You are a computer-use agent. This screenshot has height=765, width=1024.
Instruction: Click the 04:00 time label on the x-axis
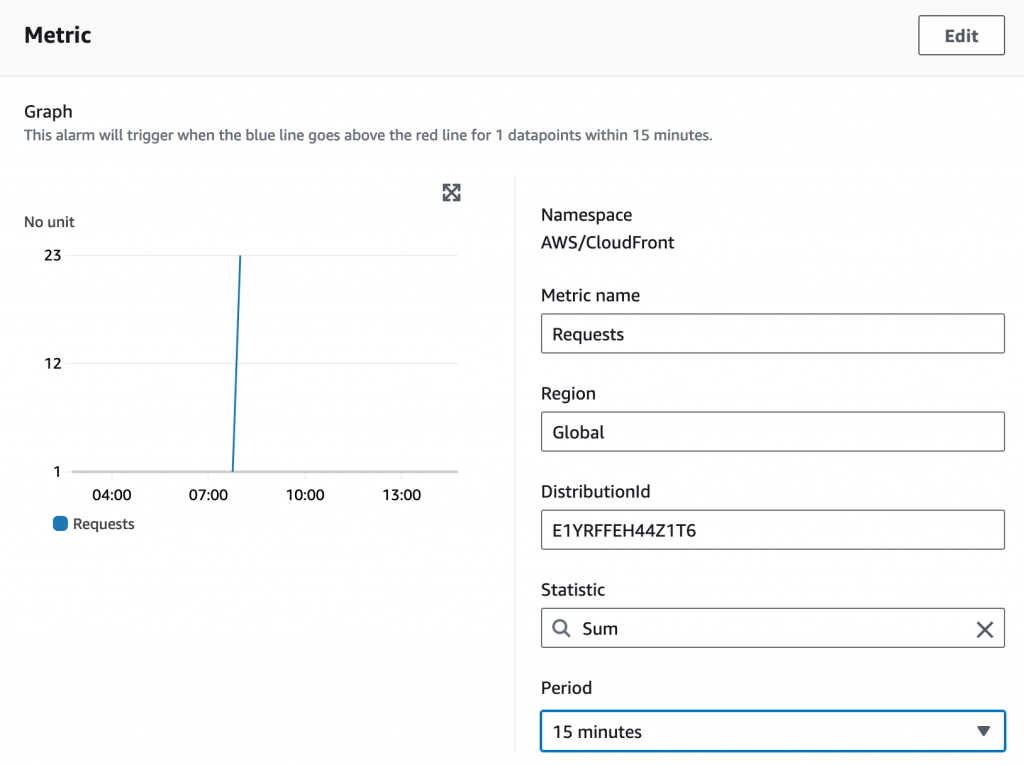(x=111, y=495)
